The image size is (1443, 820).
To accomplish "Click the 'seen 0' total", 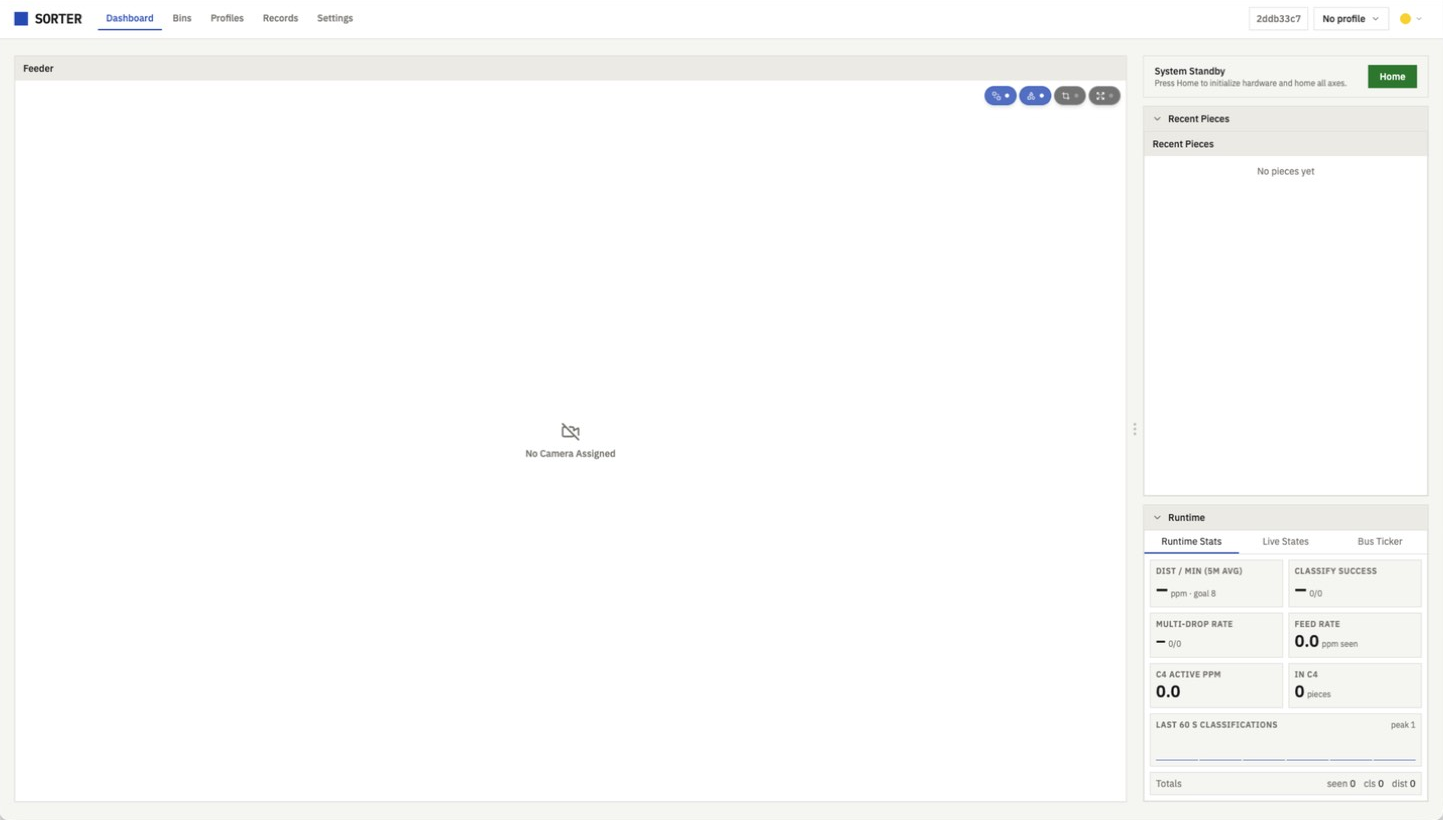I will pyautogui.click(x=1341, y=784).
